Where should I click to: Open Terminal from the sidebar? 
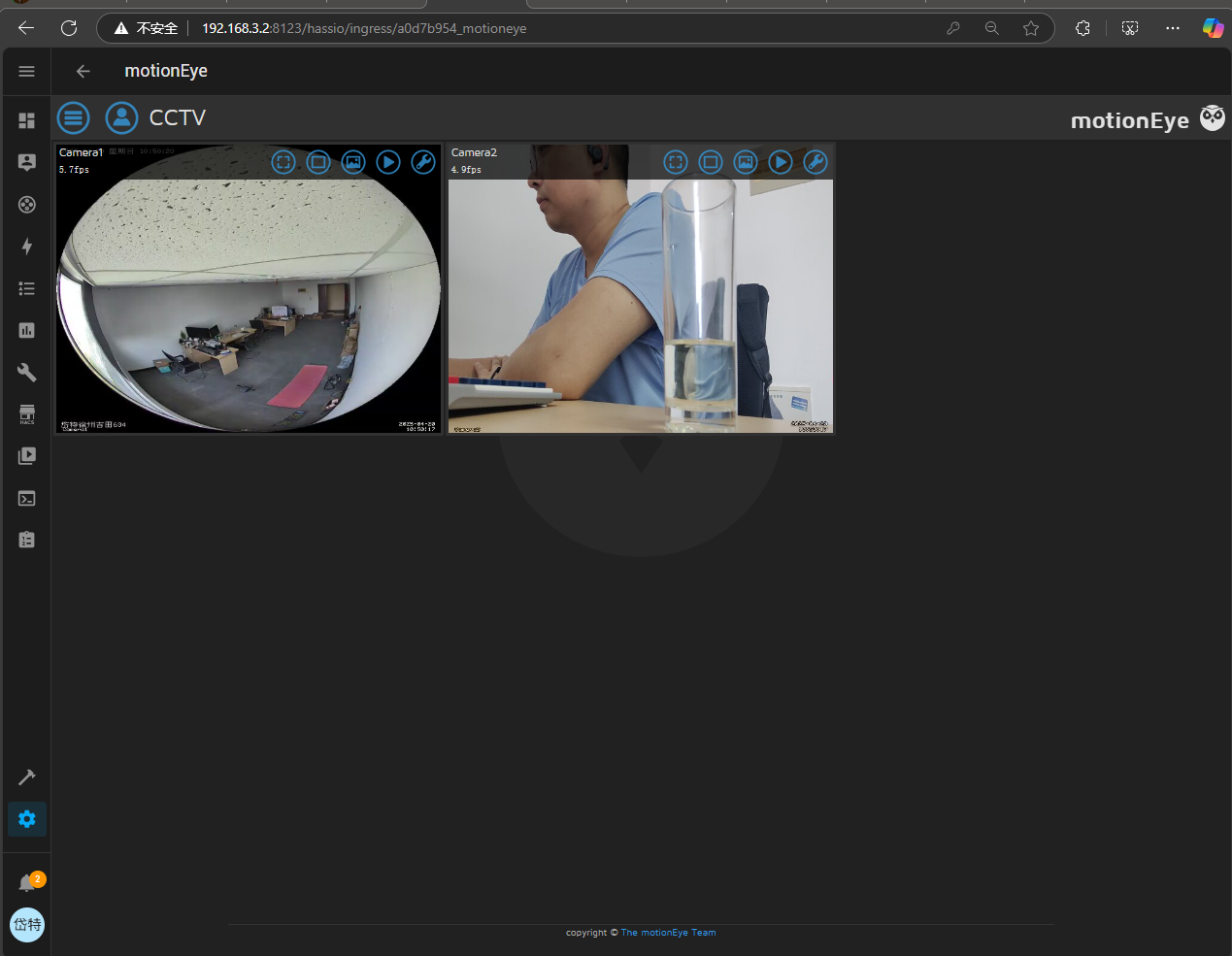[x=27, y=498]
